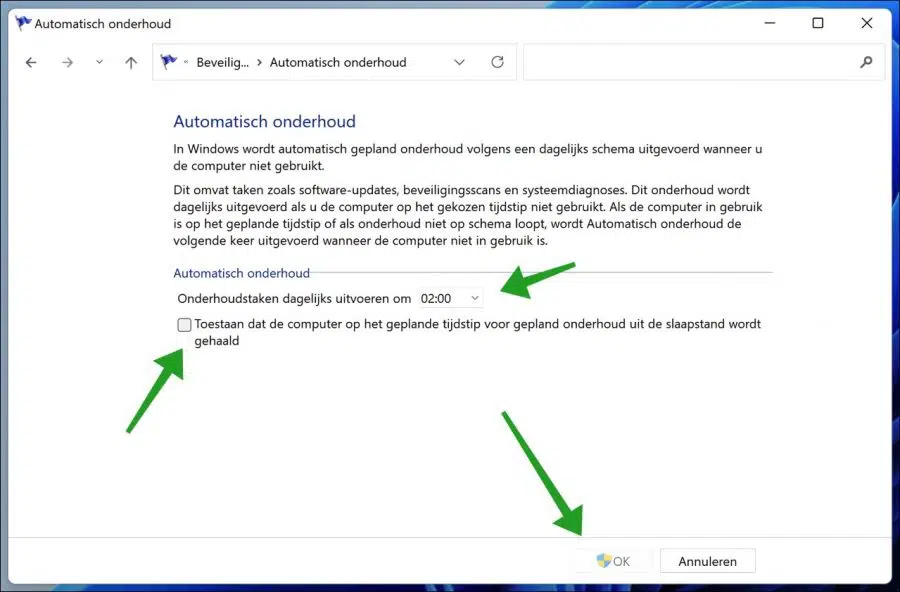Viewport: 900px width, 592px height.
Task: Click the flag icon in the address bar
Action: pyautogui.click(x=169, y=61)
